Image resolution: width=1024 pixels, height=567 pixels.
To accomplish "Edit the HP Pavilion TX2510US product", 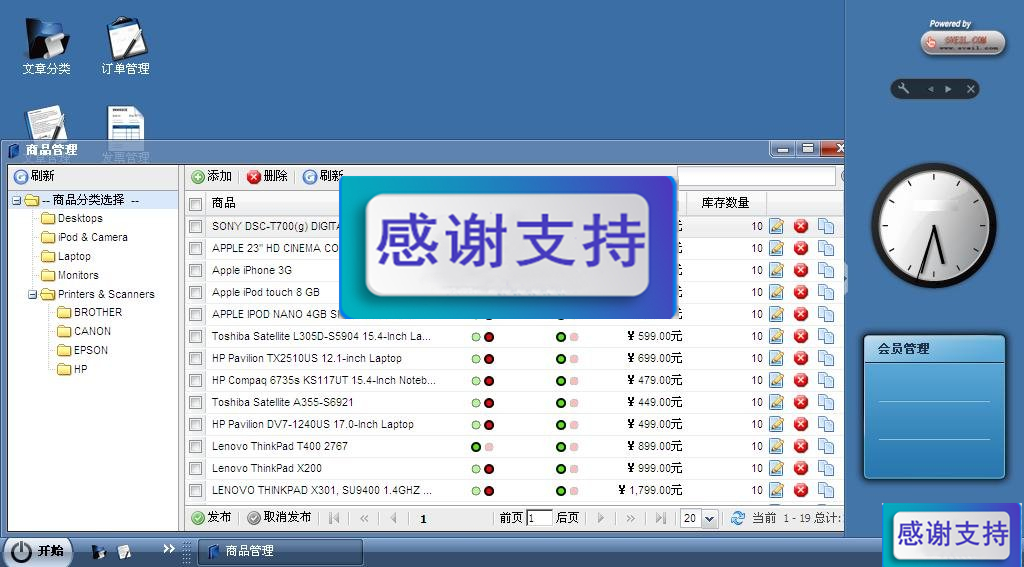I will point(776,358).
